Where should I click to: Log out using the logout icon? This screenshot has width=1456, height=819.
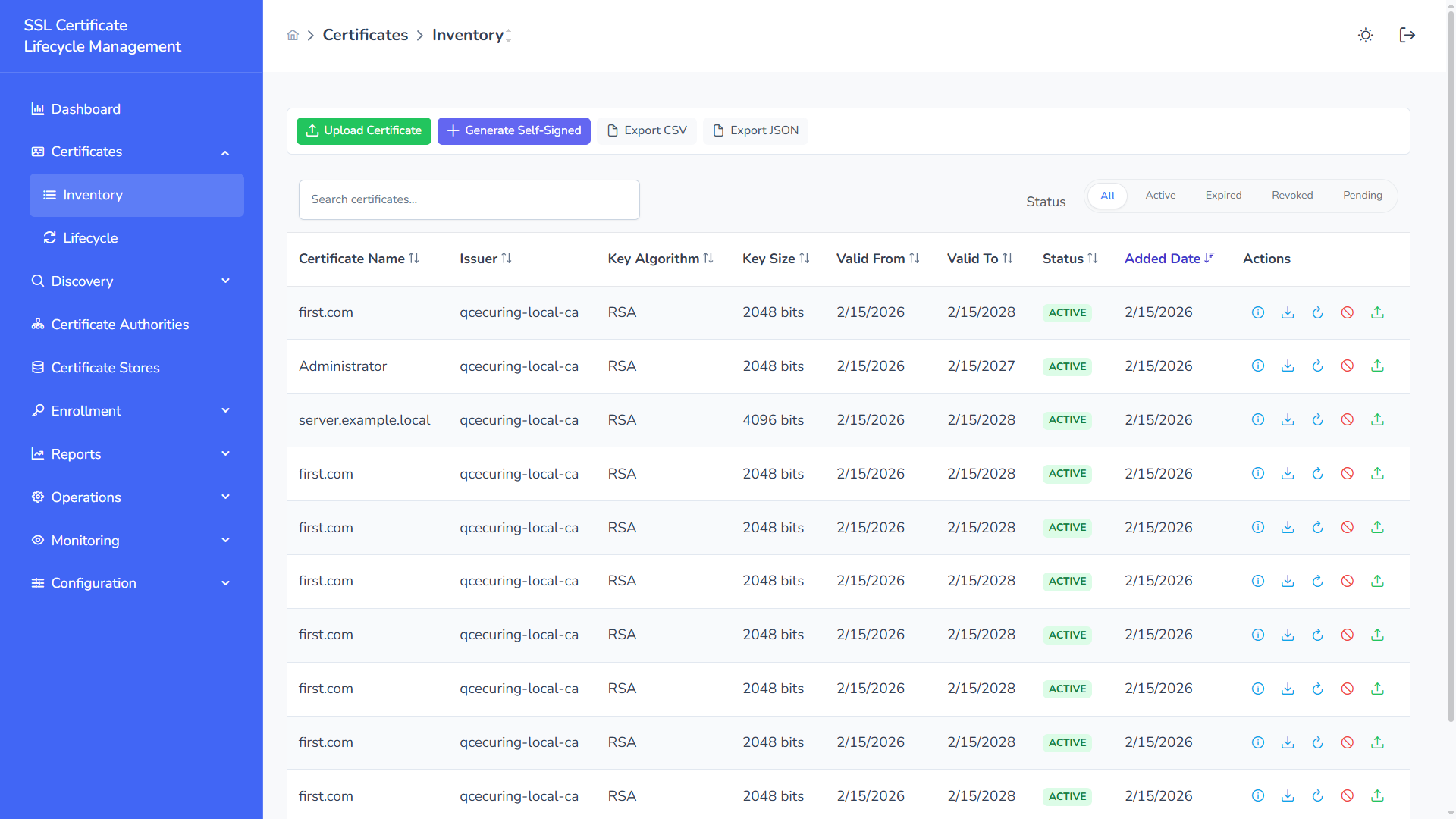tap(1407, 35)
